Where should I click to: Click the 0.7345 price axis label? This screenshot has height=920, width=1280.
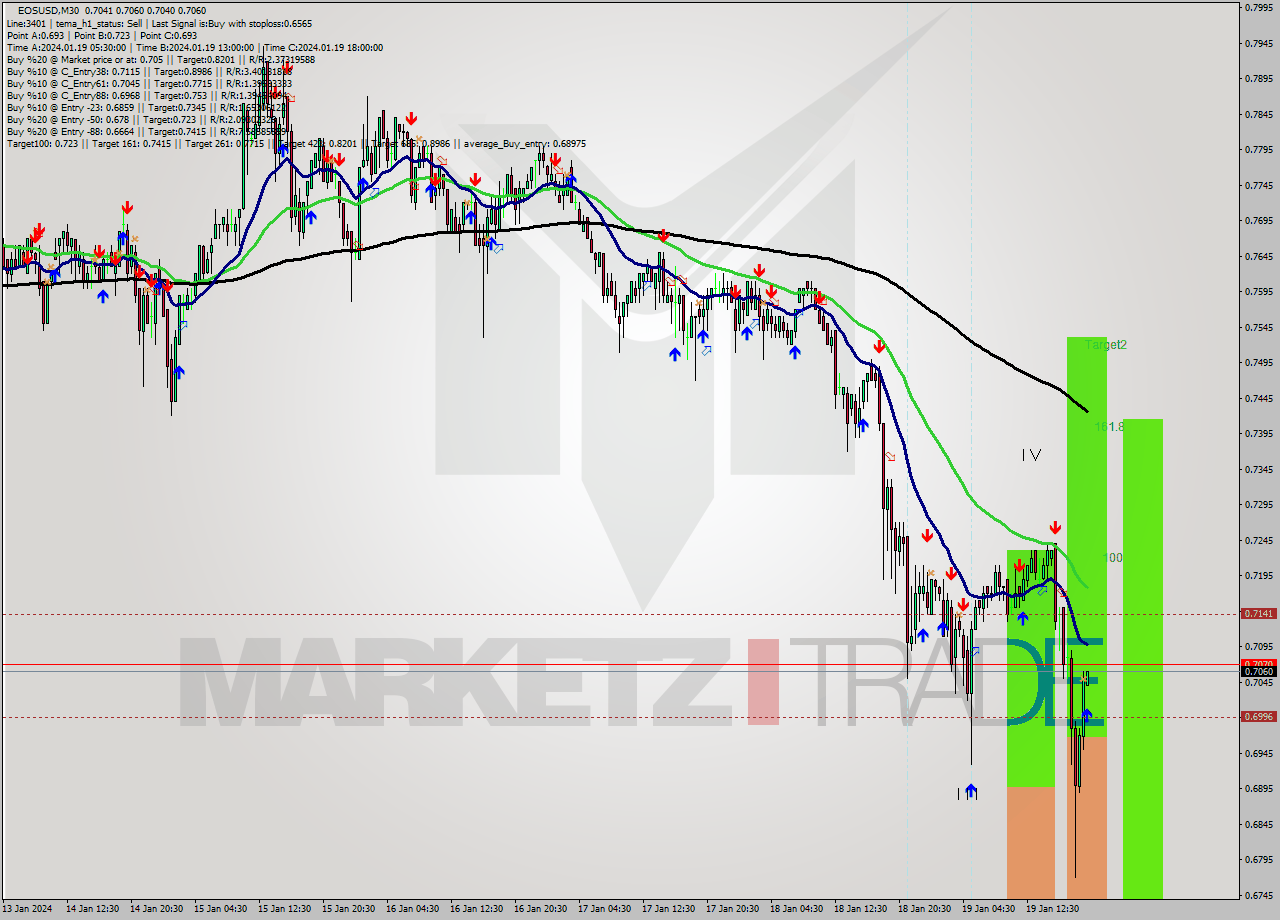1257,469
